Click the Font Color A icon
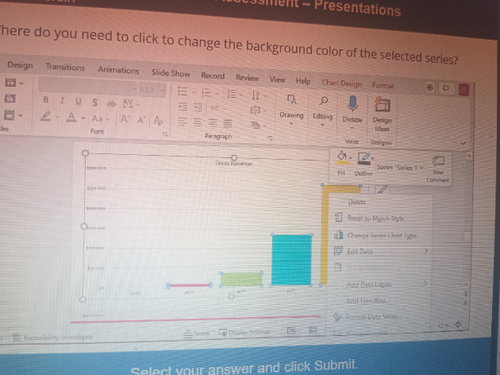 click(71, 117)
